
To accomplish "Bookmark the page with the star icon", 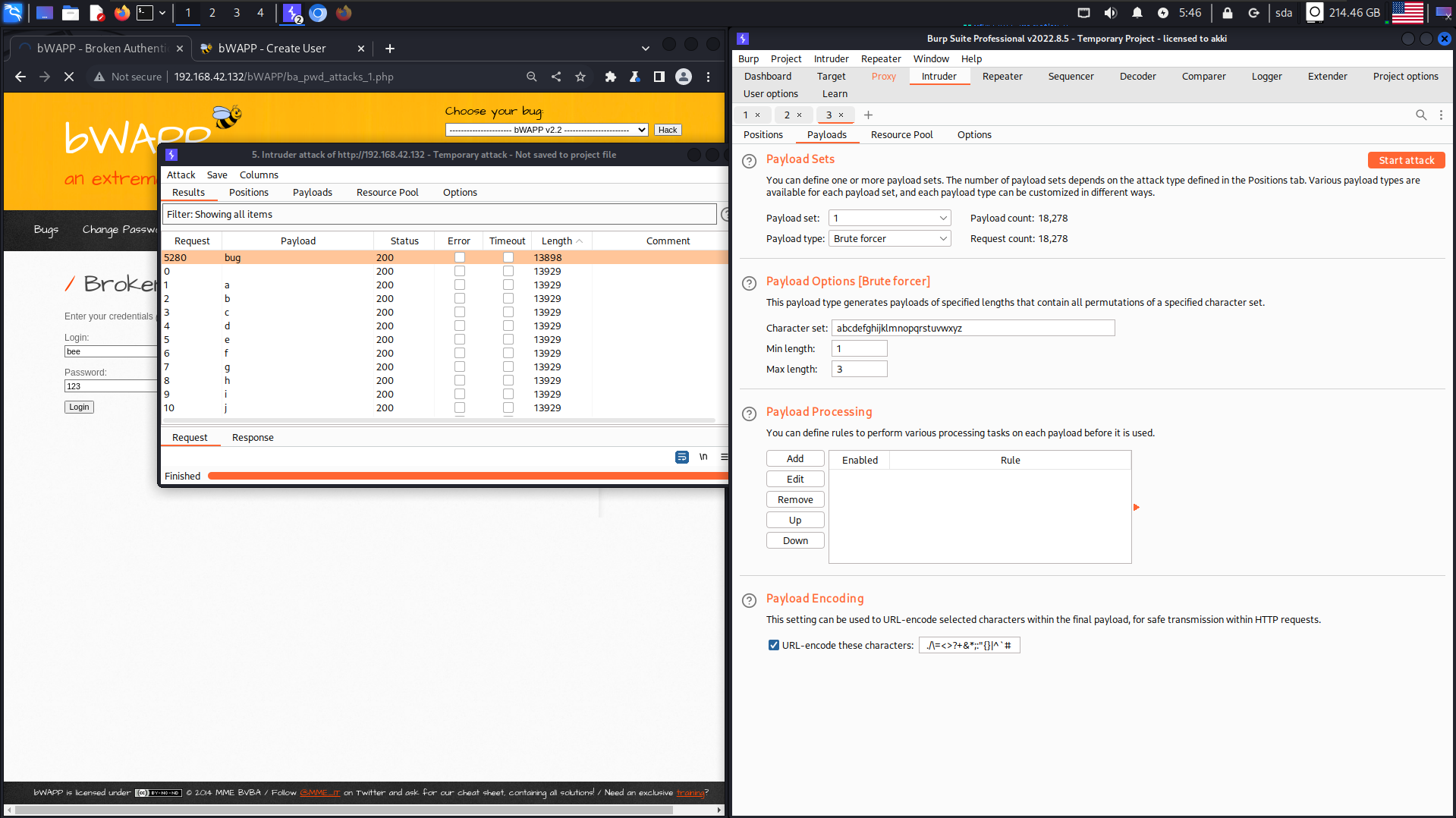I will click(x=580, y=77).
